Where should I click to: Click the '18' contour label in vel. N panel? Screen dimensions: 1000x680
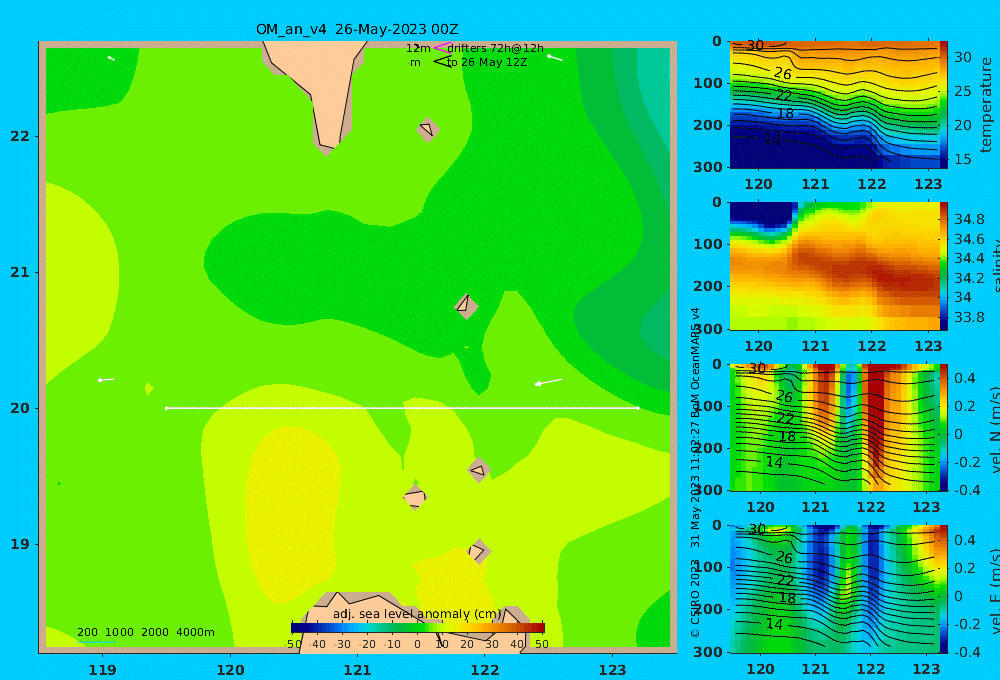coord(786,436)
